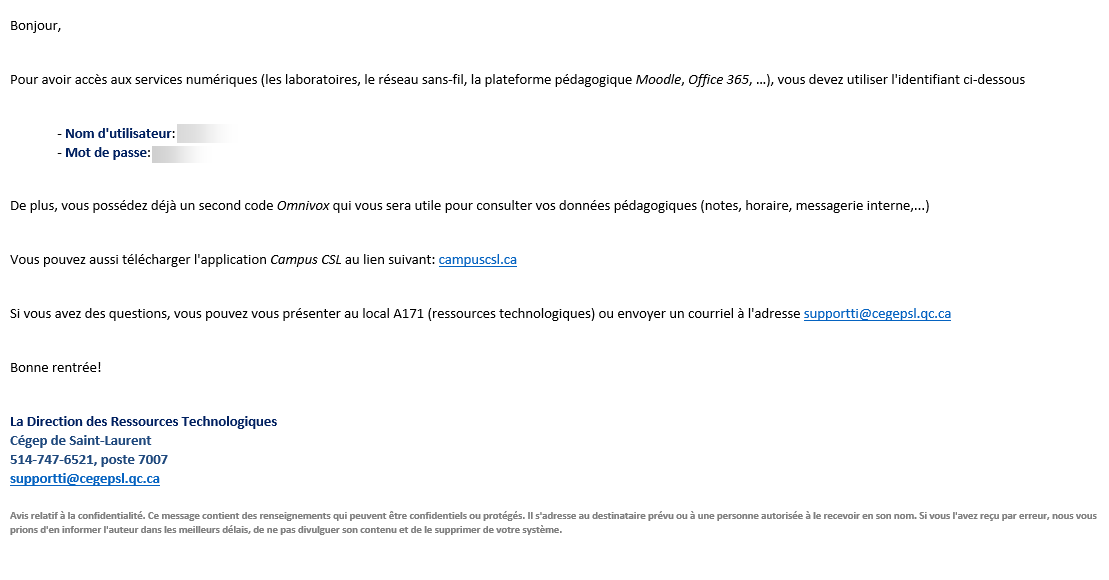Image resolution: width=1109 pixels, height=580 pixels.
Task: Click the "Bonjour," greeting text
Action: (36, 26)
